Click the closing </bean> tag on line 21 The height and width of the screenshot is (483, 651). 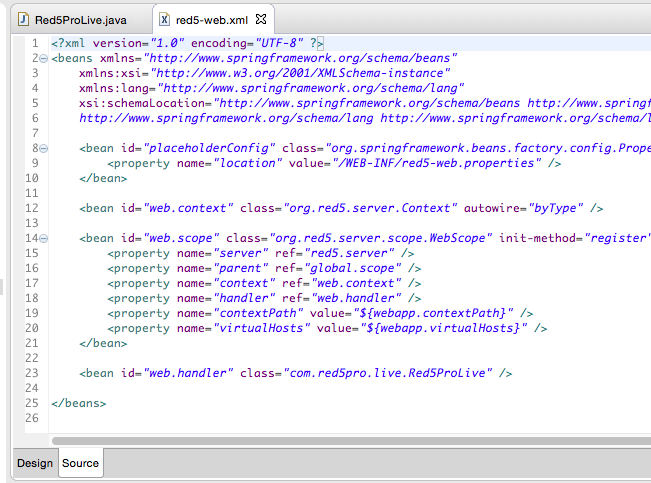click(x=103, y=343)
